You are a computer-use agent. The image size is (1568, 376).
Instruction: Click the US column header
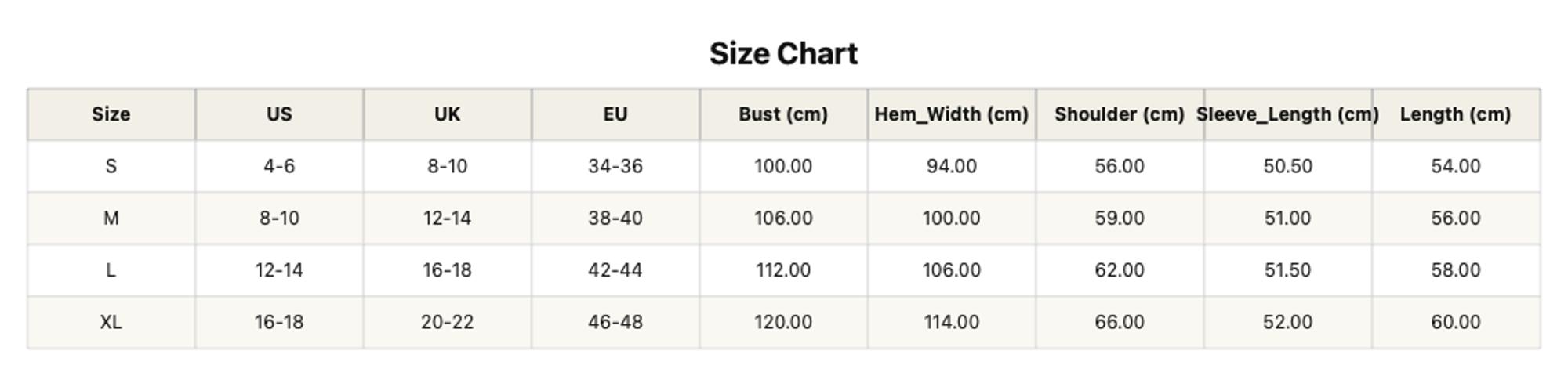click(279, 114)
